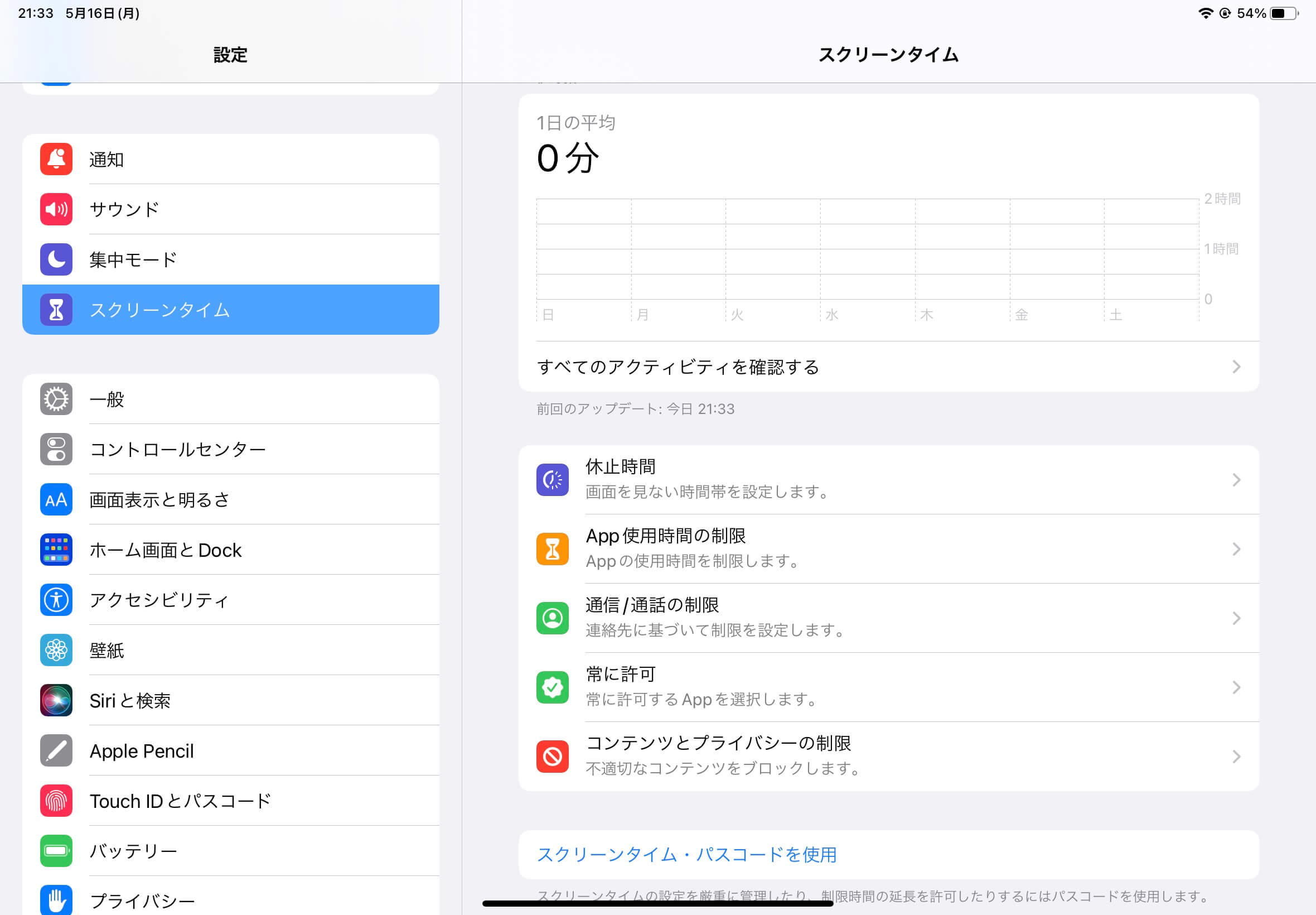Tap the 休止時間 downtime icon
1316x915 pixels.
(552, 480)
